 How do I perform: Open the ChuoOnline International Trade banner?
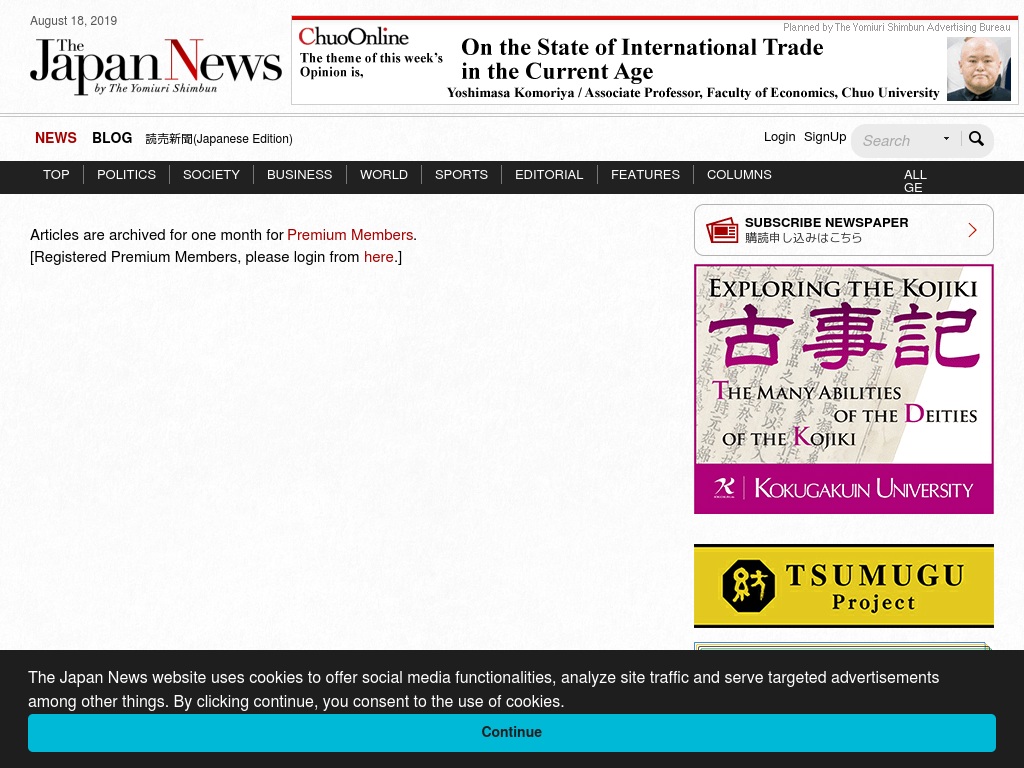click(x=655, y=60)
